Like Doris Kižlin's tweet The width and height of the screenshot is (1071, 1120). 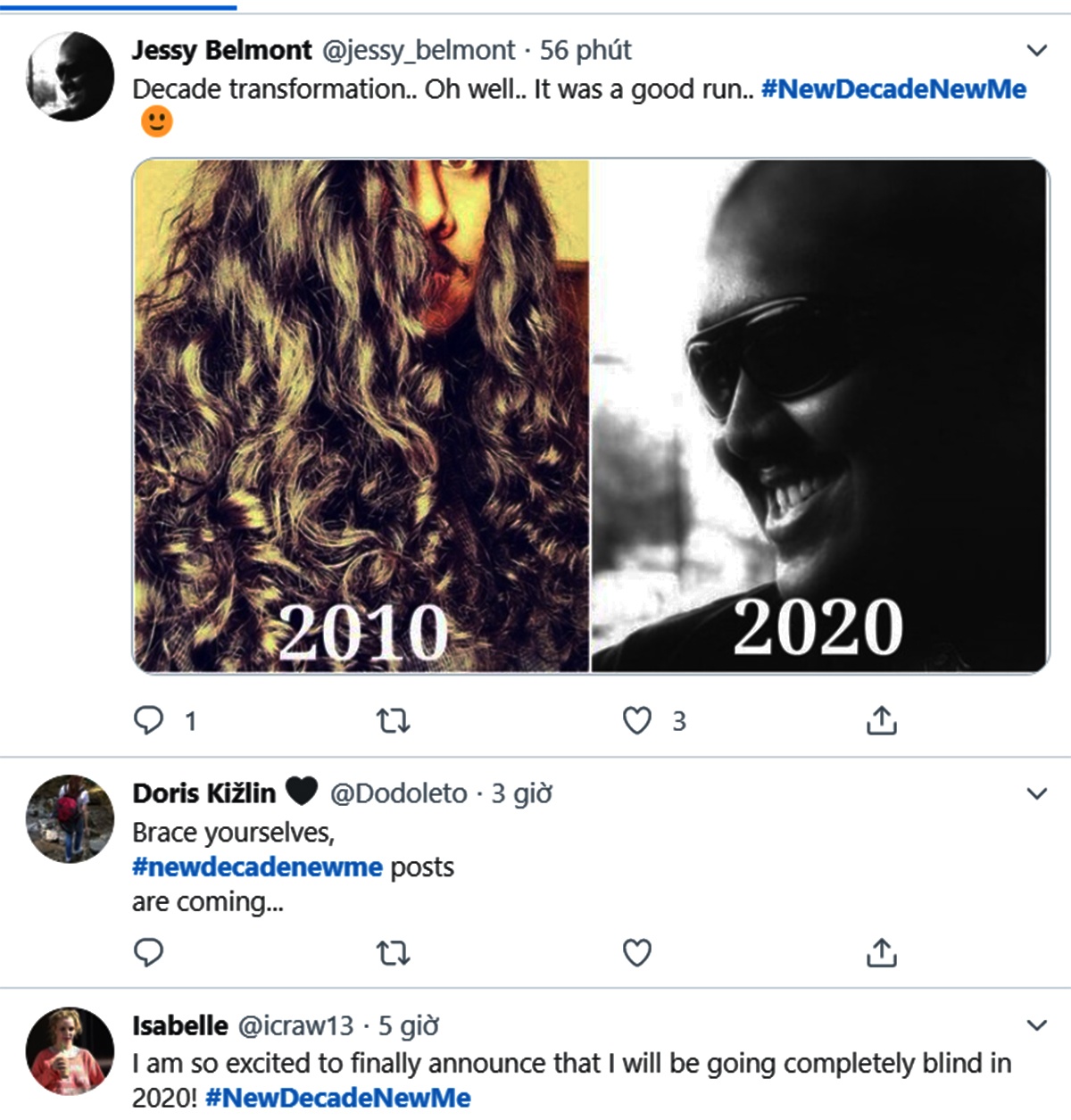tap(636, 953)
